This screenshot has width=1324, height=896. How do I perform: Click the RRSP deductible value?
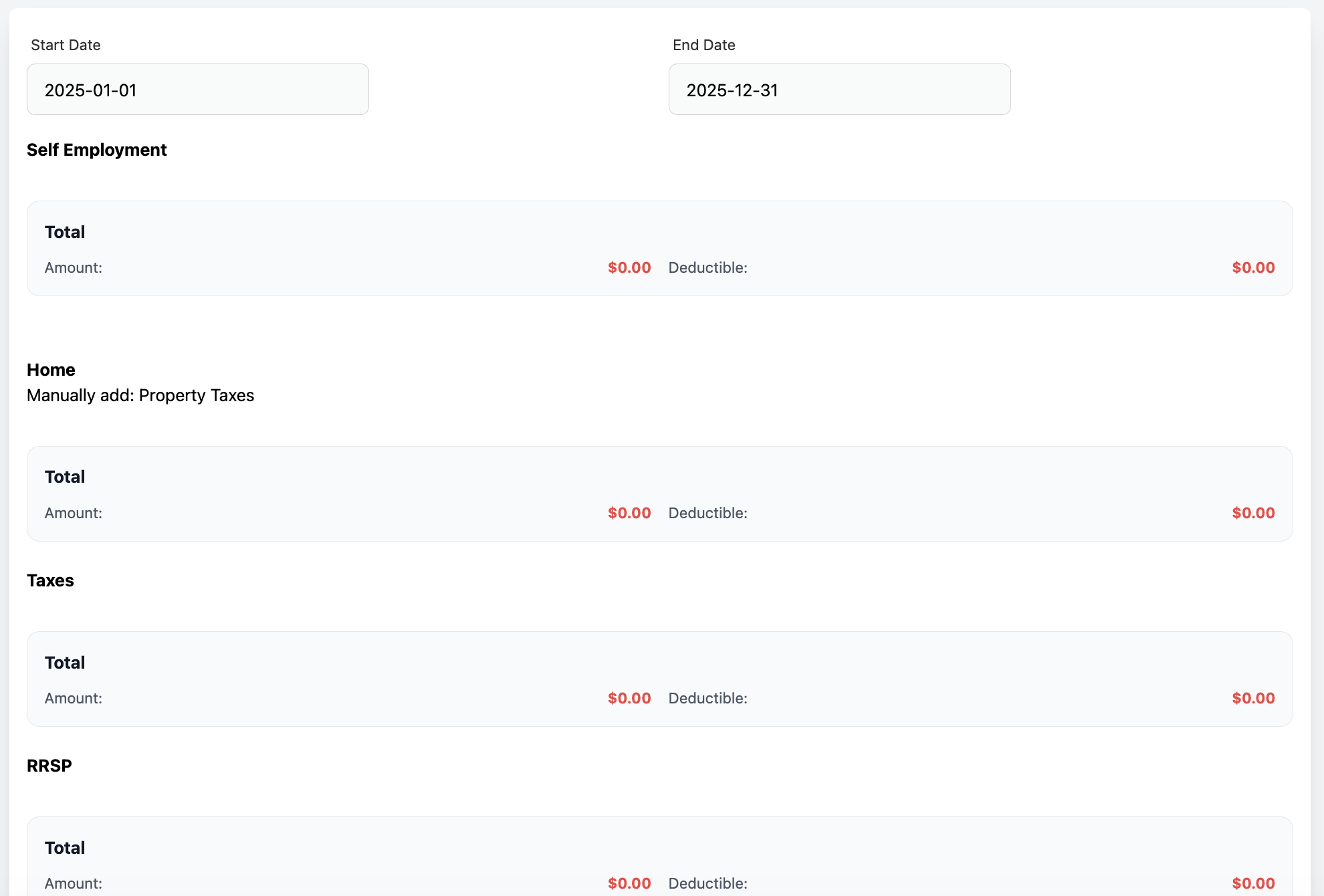coord(1253,883)
